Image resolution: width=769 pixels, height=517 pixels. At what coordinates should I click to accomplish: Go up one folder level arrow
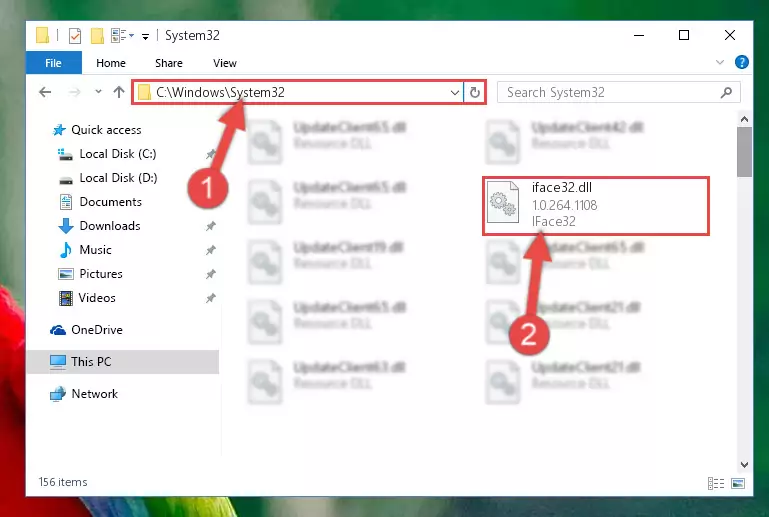pos(119,92)
